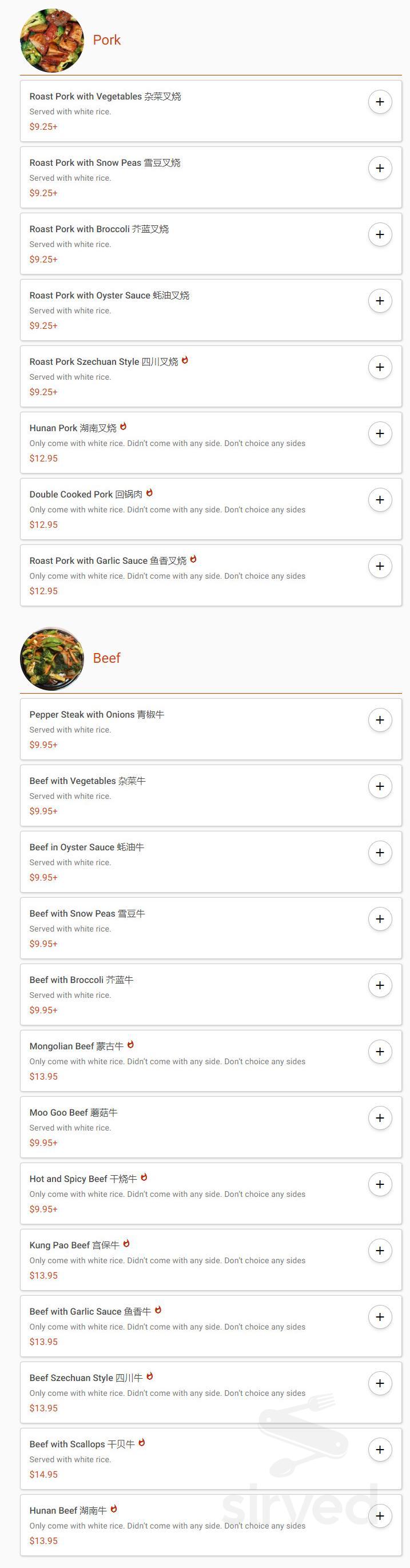Click the add icon for Pepper Steak with Onions

[380, 721]
